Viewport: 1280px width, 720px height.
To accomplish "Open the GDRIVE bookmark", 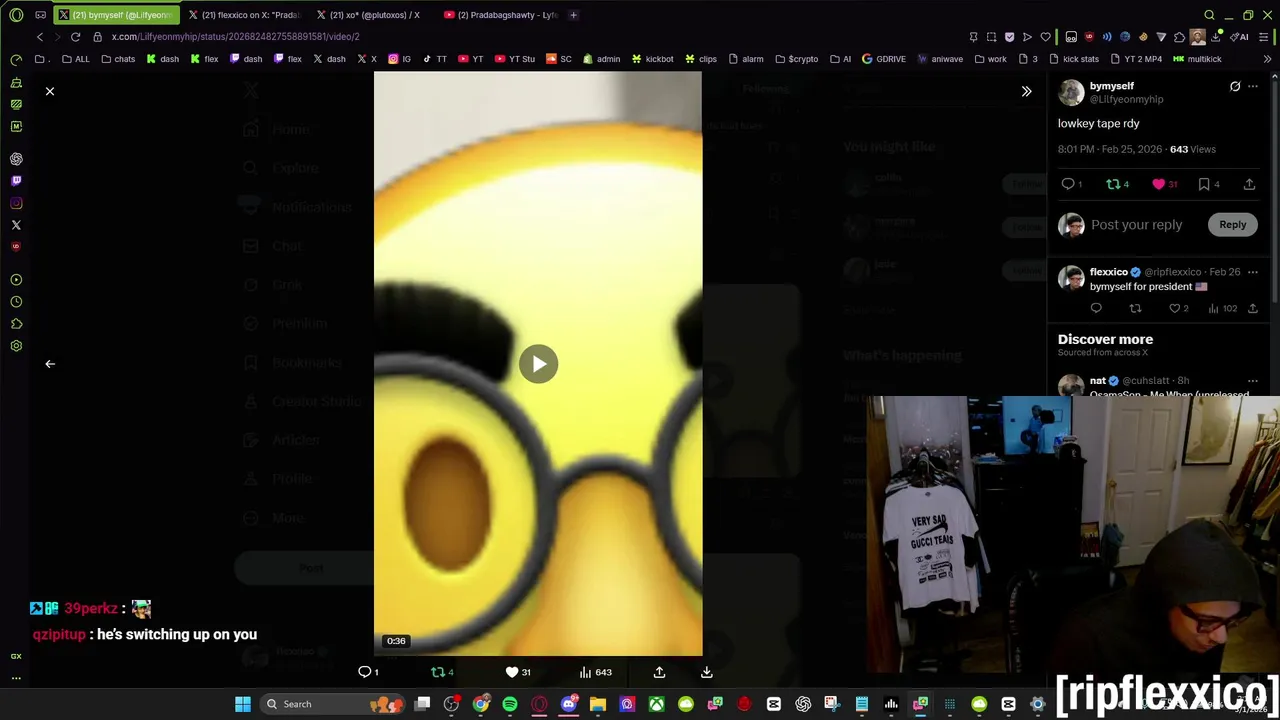I will [883, 59].
